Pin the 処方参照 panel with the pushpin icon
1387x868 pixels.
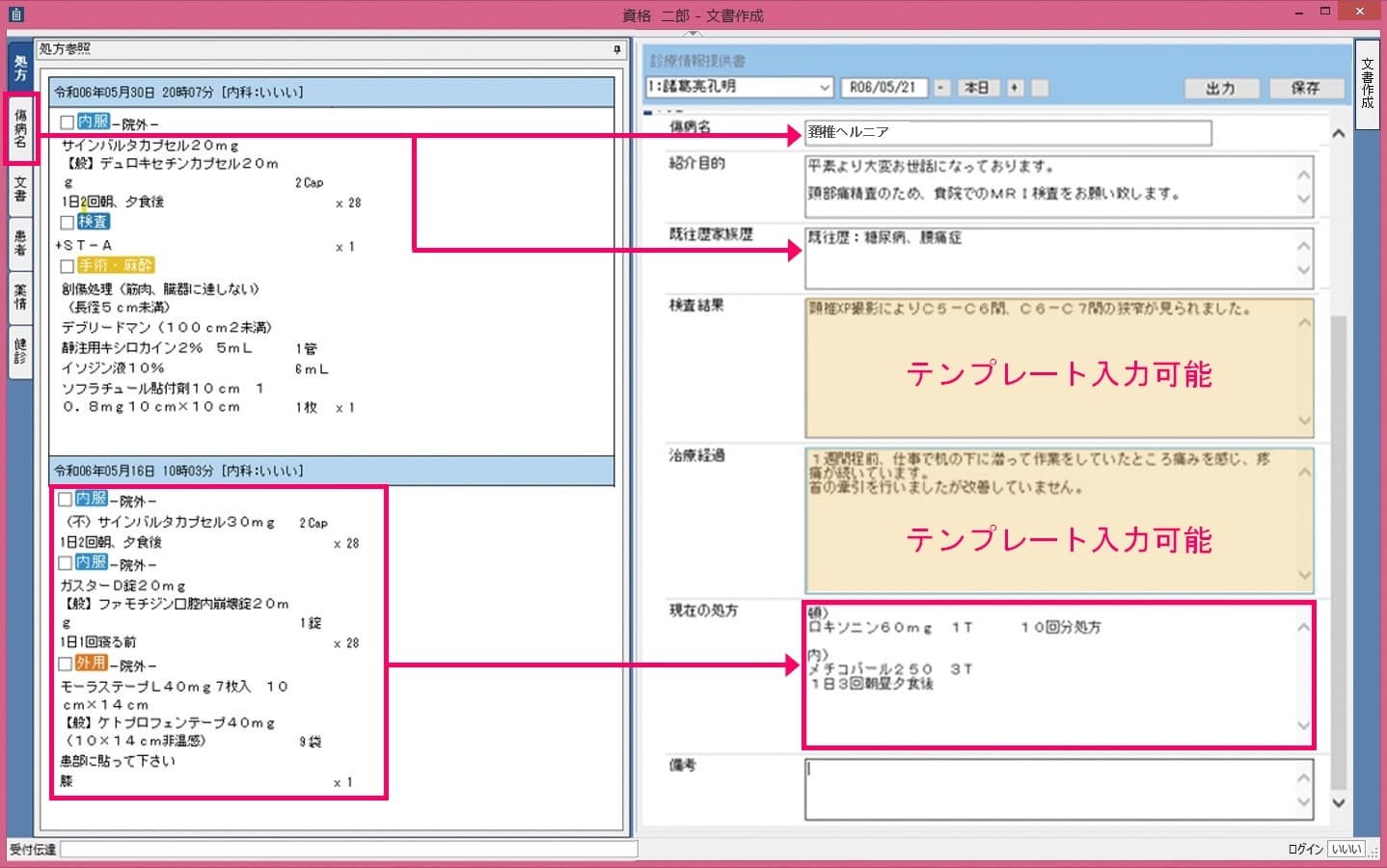point(617,49)
